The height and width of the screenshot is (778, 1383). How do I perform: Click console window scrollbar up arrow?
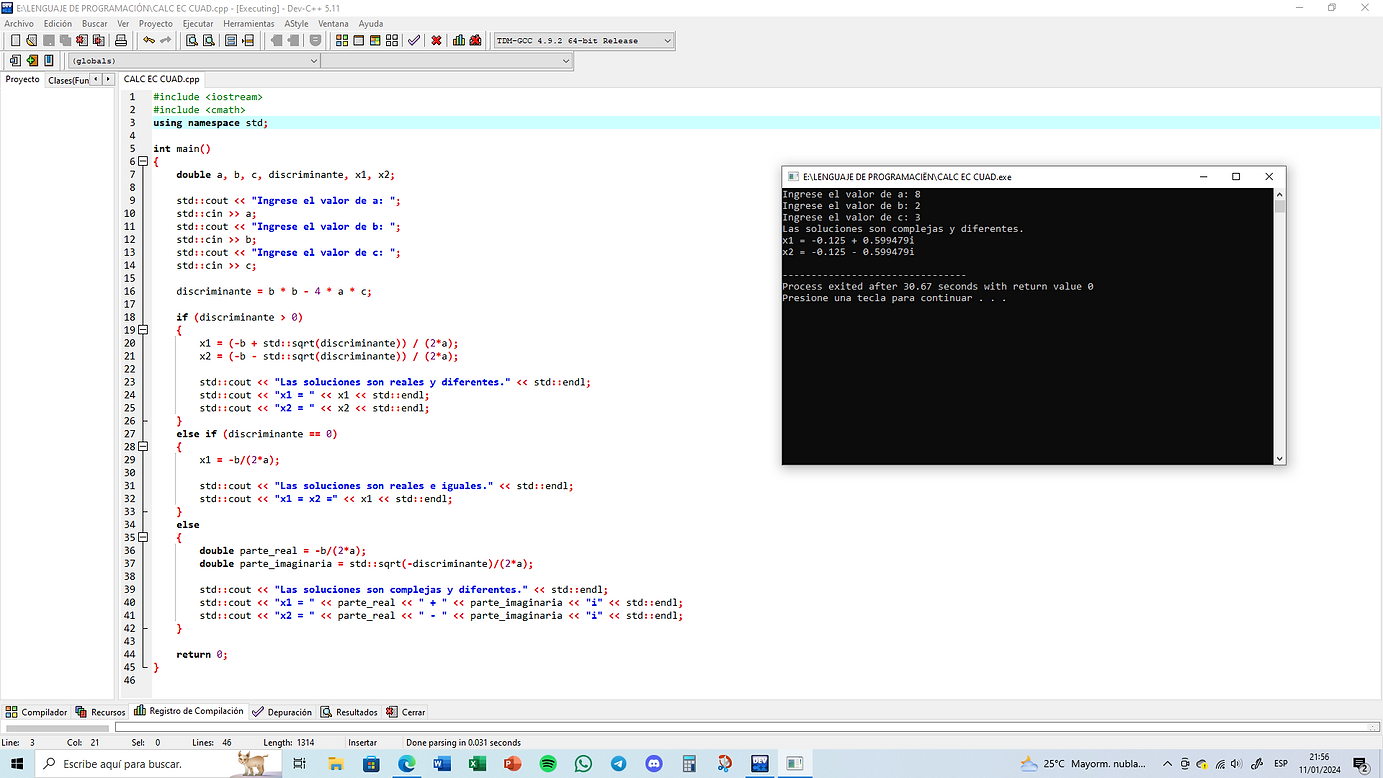tap(1279, 194)
